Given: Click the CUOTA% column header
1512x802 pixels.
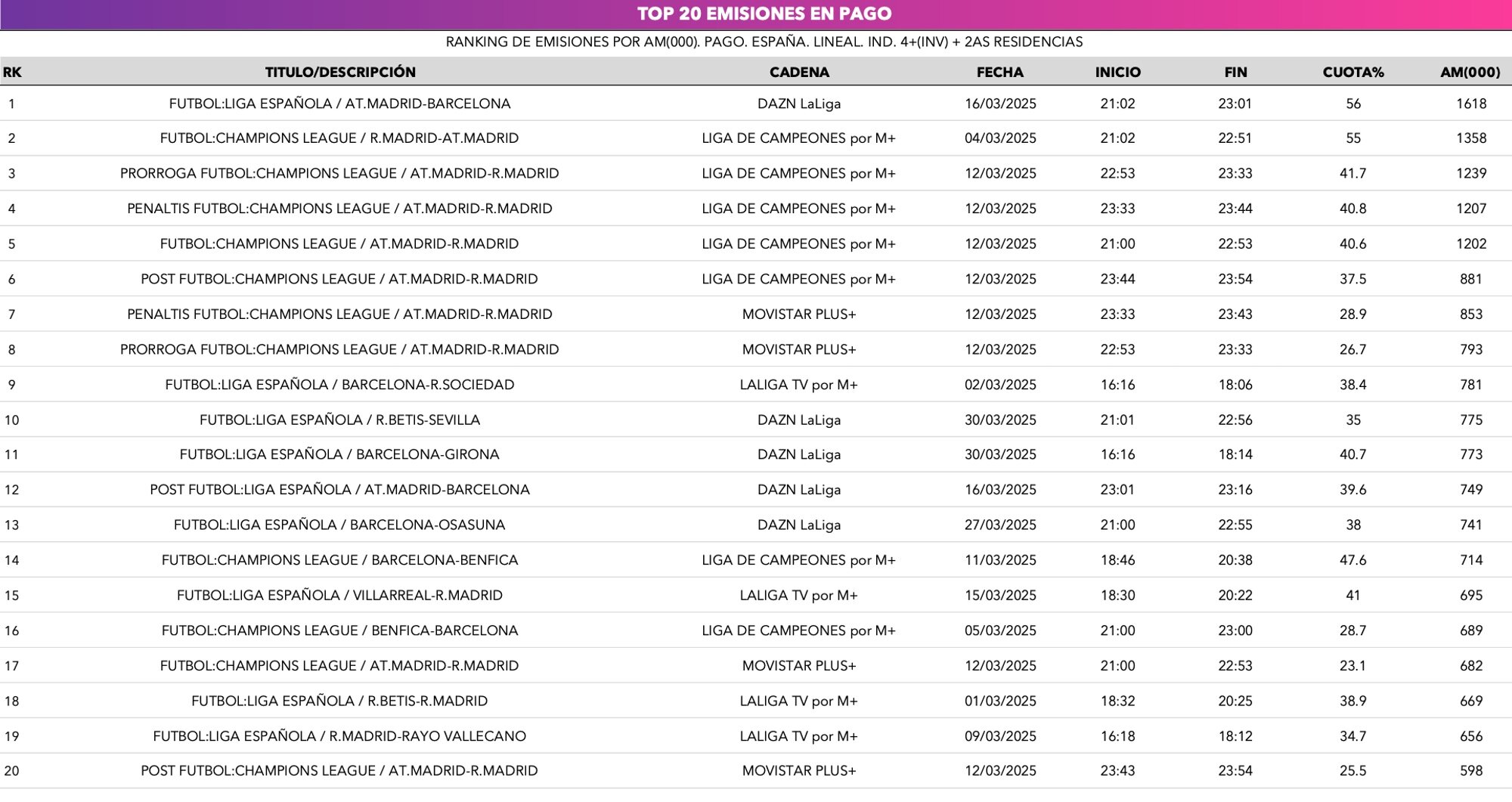Looking at the screenshot, I should [x=1352, y=72].
